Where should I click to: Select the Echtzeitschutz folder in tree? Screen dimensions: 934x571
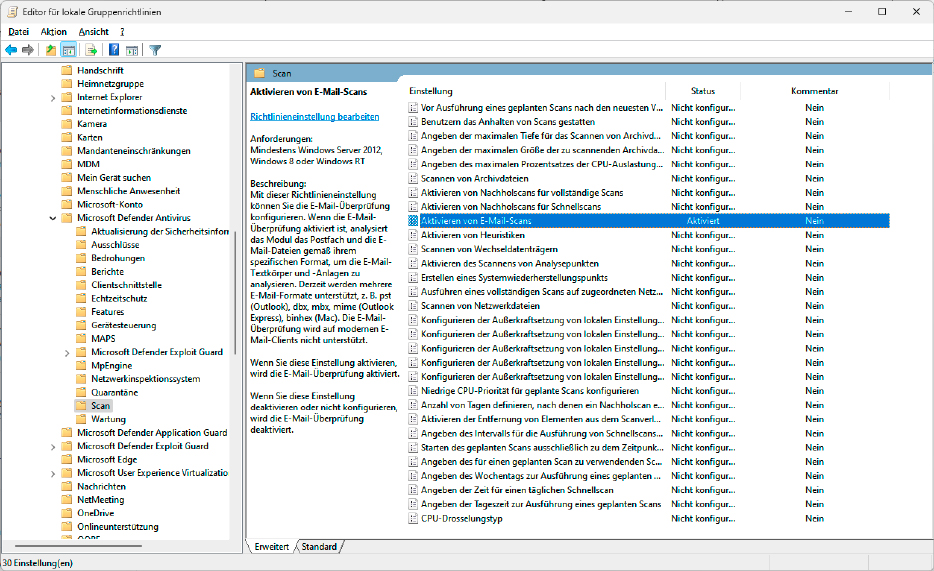click(x=118, y=298)
